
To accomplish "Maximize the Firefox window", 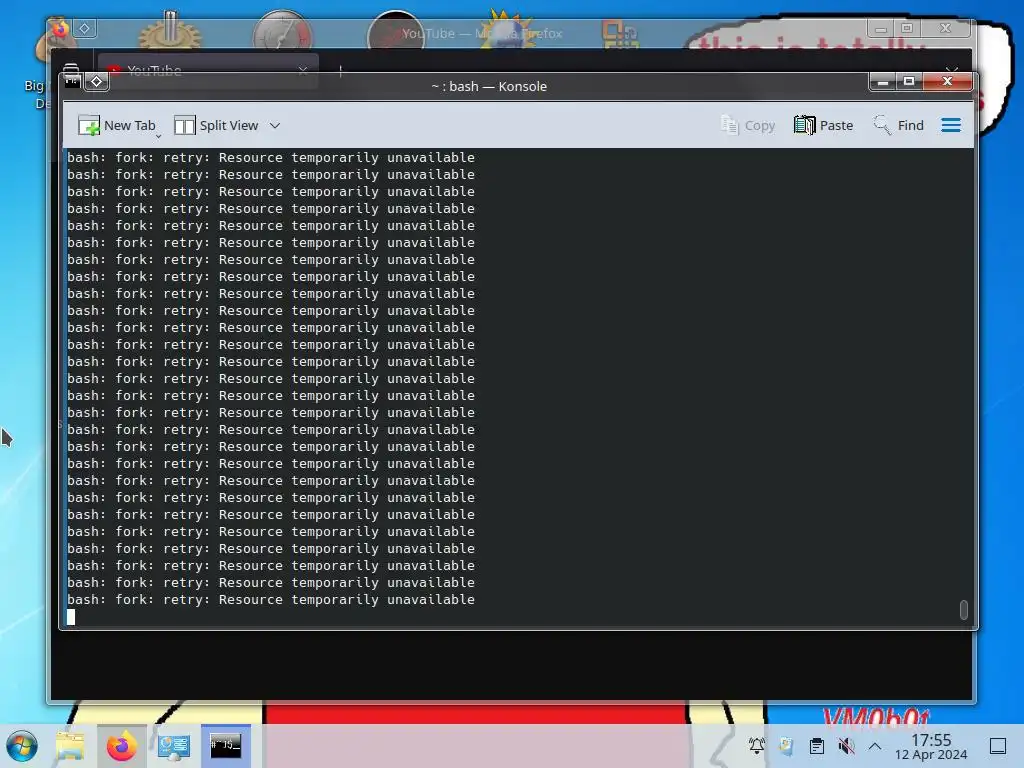I will [906, 28].
